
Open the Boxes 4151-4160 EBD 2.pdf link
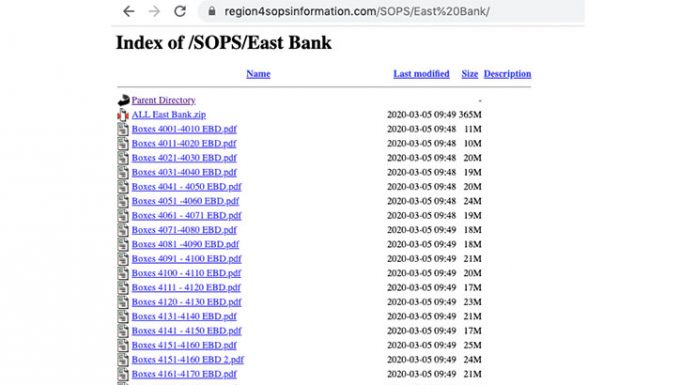pos(188,360)
